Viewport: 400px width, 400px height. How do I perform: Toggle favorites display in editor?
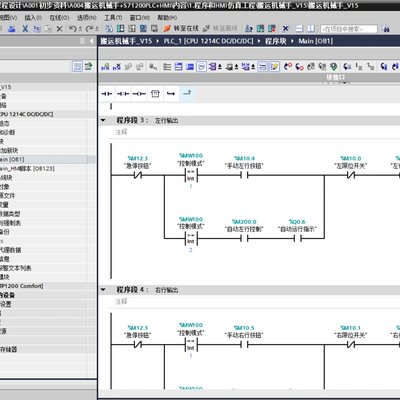(x=274, y=67)
